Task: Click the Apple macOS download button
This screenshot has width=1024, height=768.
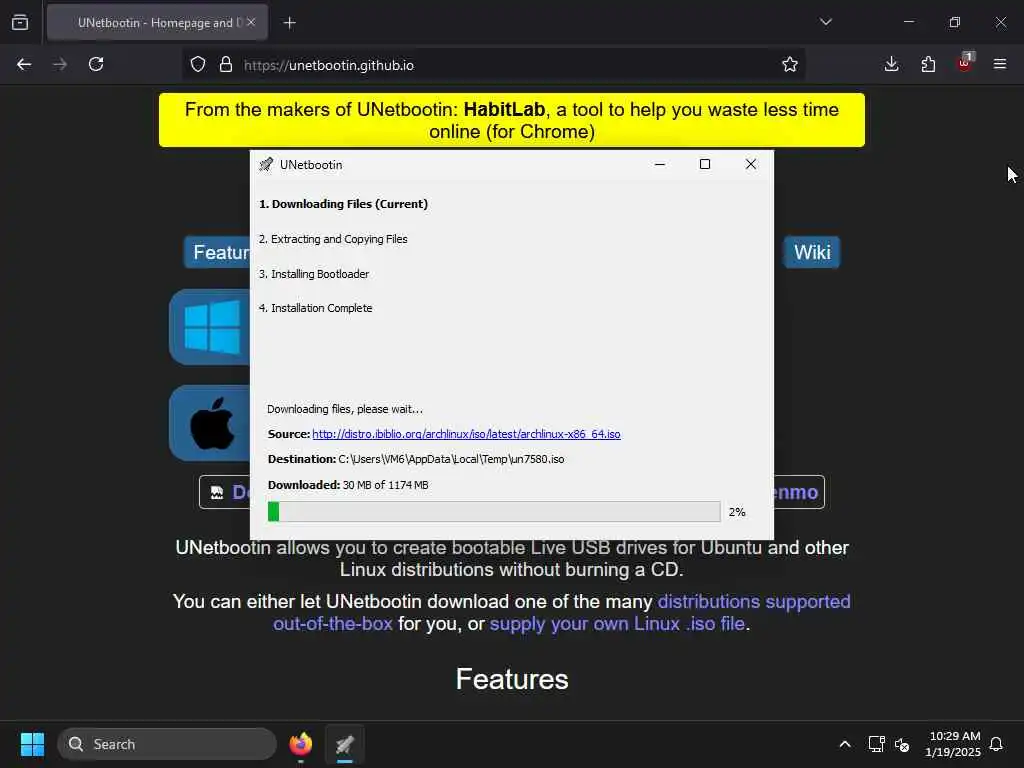Action: coord(210,423)
